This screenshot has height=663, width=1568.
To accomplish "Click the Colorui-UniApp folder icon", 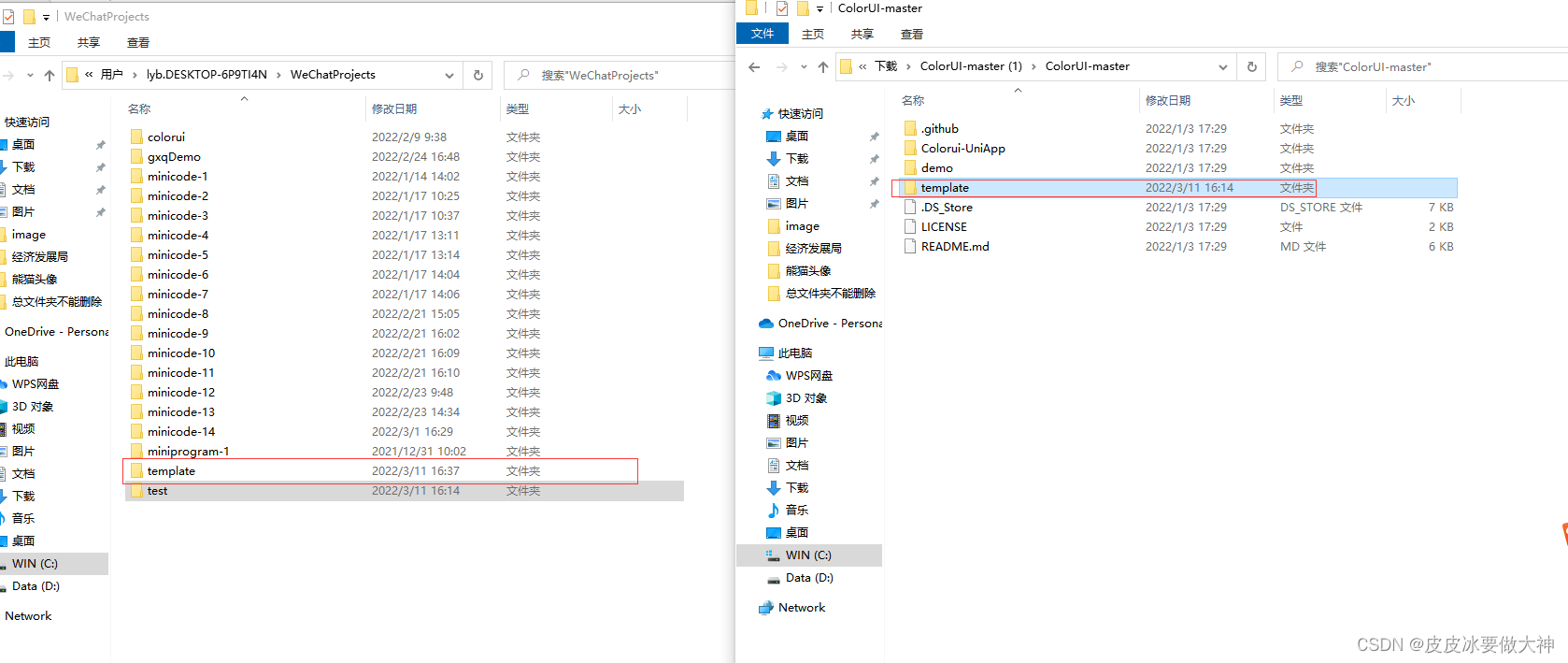I will coord(910,148).
